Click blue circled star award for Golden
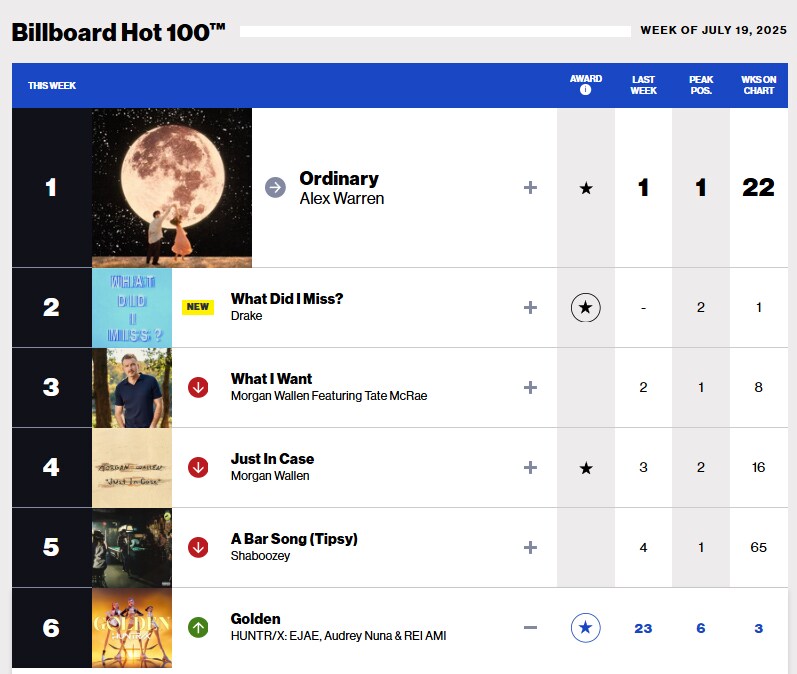This screenshot has height=674, width=797. tap(586, 628)
